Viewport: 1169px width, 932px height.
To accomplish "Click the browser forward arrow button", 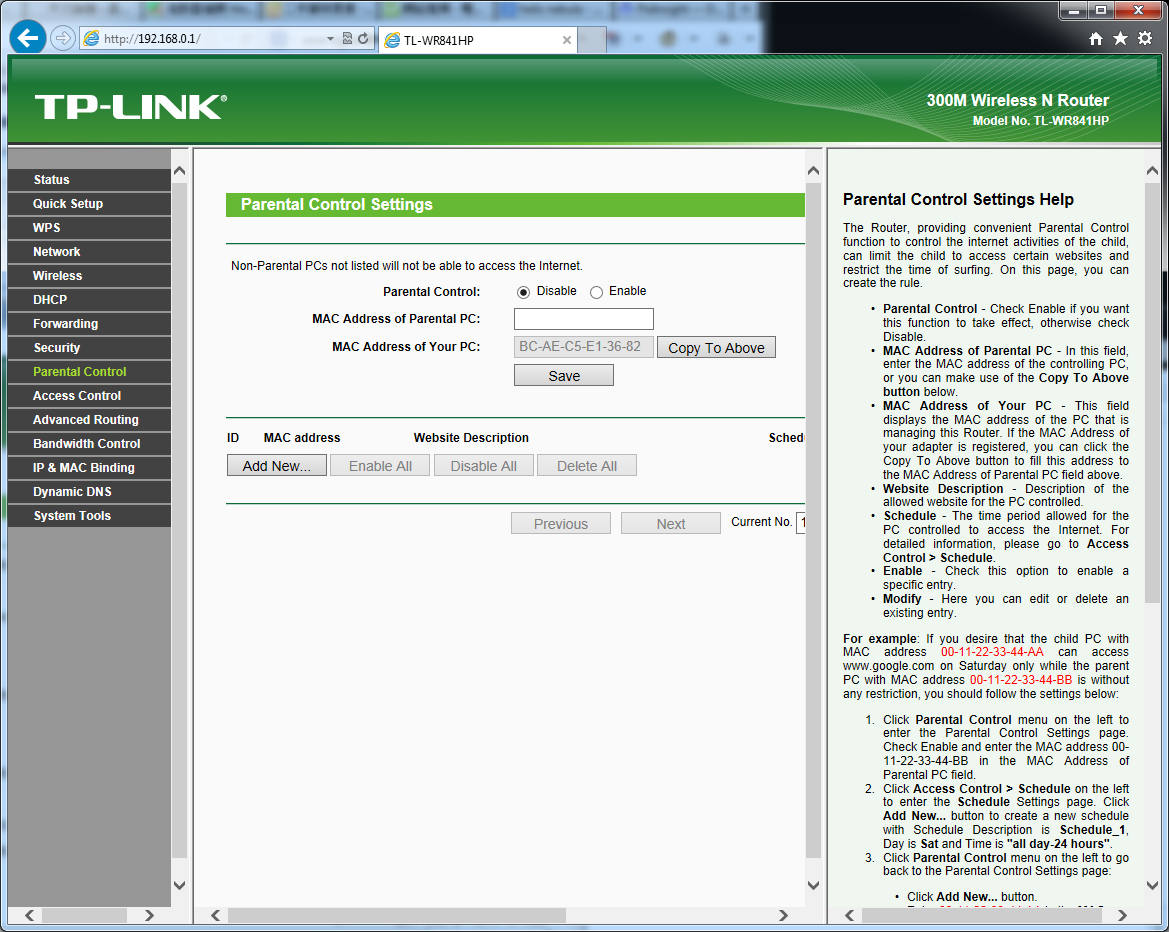I will [62, 39].
